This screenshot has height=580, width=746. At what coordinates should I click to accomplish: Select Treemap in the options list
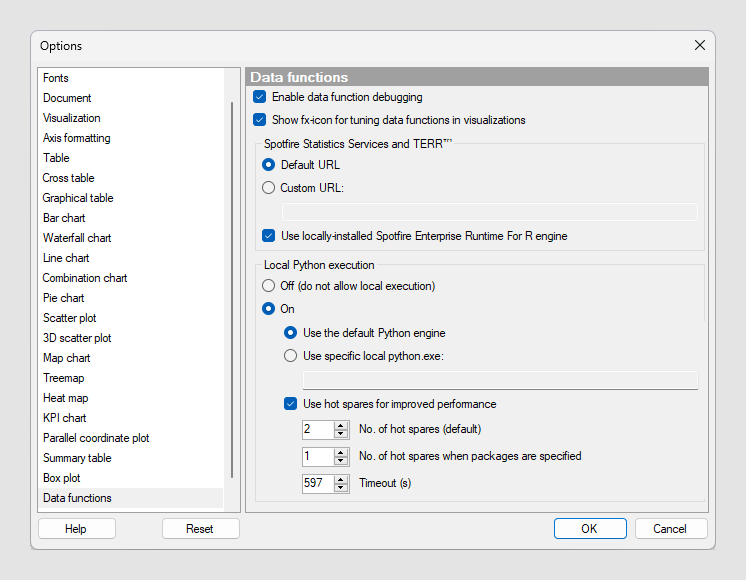pos(130,378)
